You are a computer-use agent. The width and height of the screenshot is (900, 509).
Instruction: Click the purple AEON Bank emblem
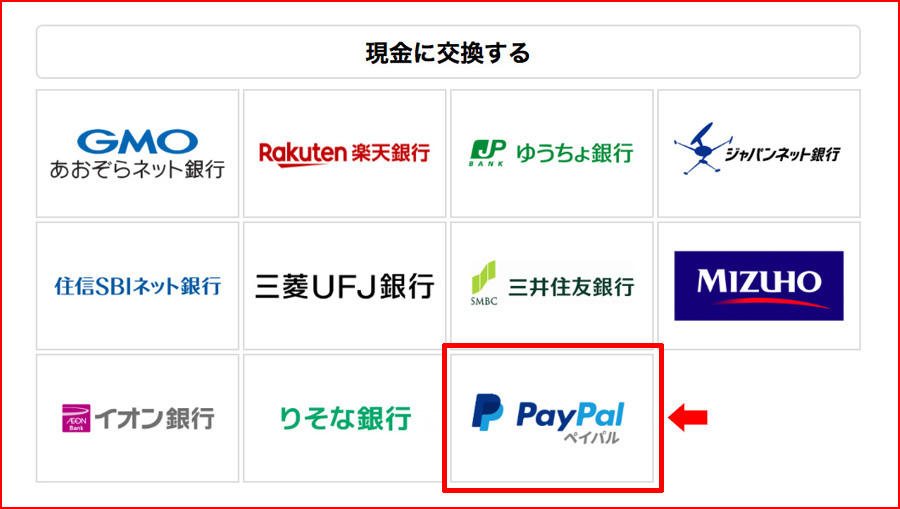click(76, 418)
